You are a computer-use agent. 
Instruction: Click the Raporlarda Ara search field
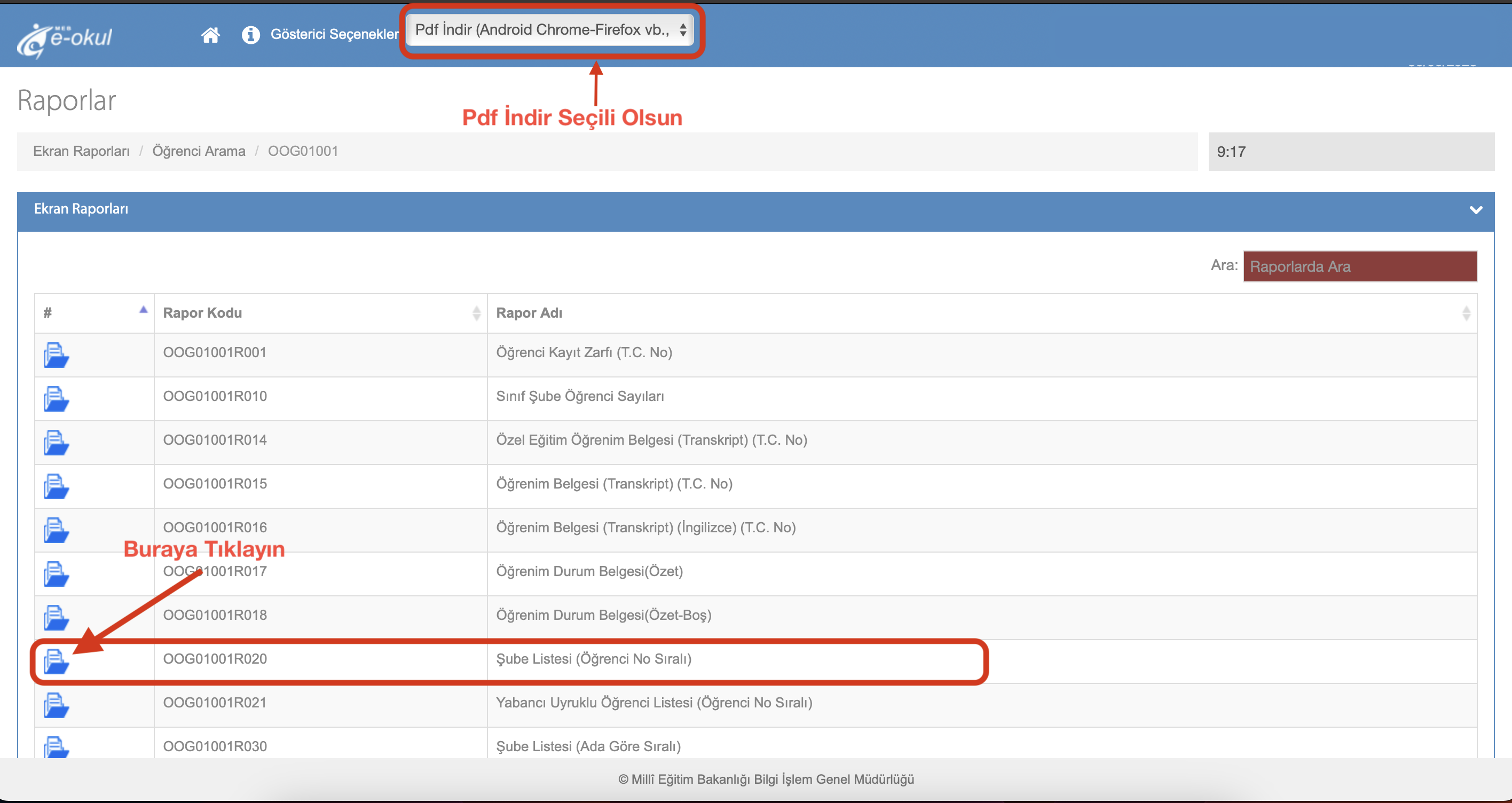point(1359,266)
